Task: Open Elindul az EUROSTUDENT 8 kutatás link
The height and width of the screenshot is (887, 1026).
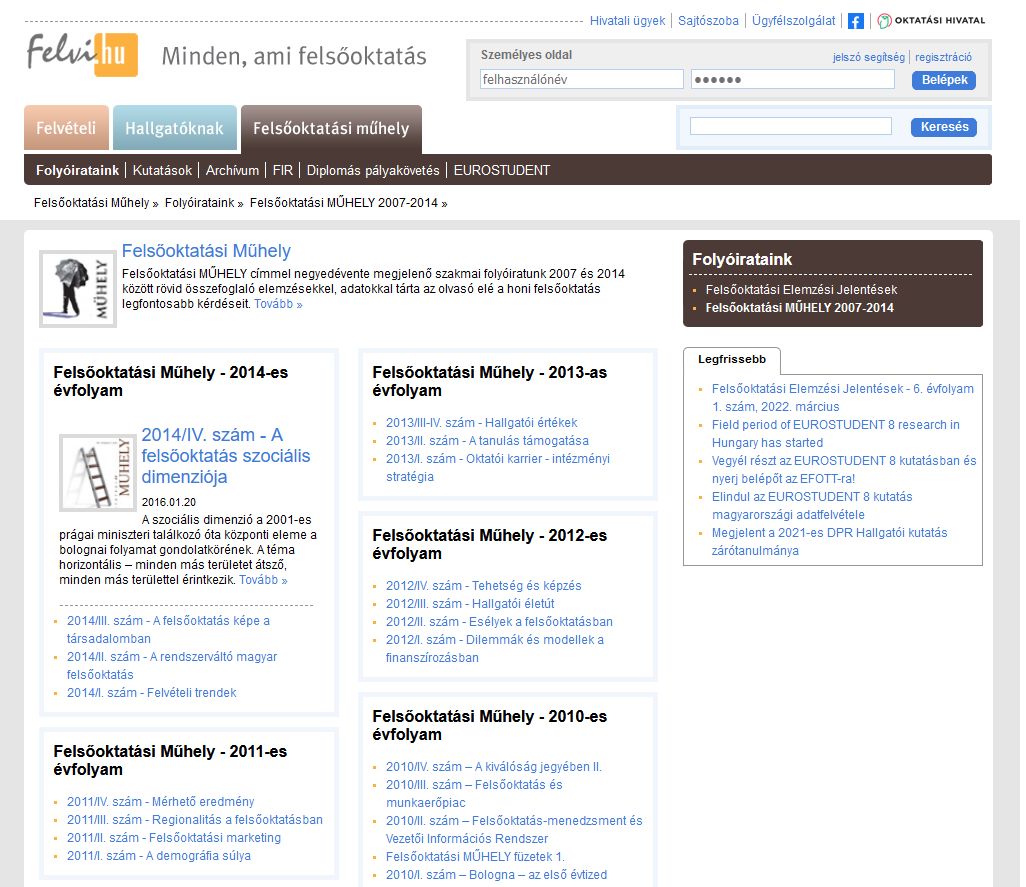Action: [812, 506]
